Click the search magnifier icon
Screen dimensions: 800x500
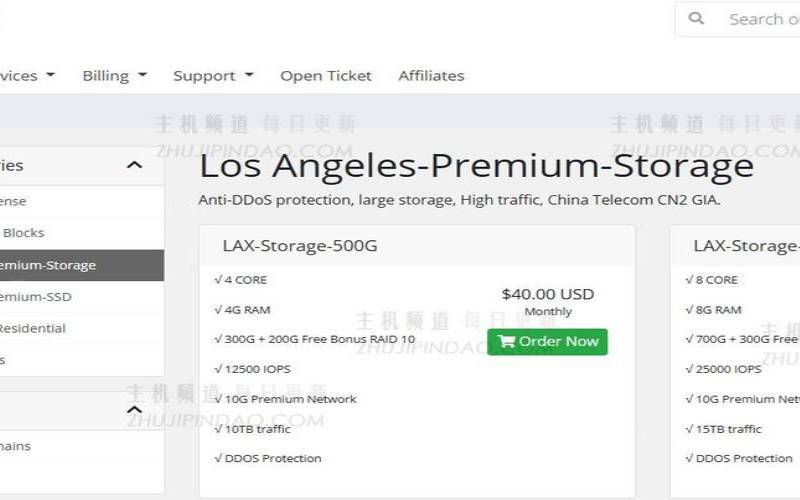pyautogui.click(x=697, y=19)
